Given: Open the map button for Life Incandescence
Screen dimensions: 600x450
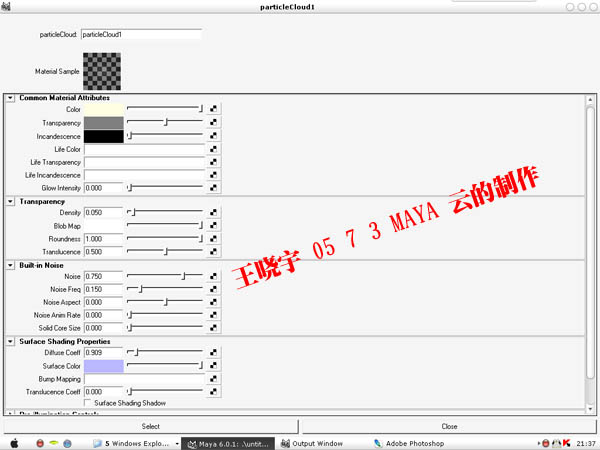Looking at the screenshot, I should [x=214, y=175].
